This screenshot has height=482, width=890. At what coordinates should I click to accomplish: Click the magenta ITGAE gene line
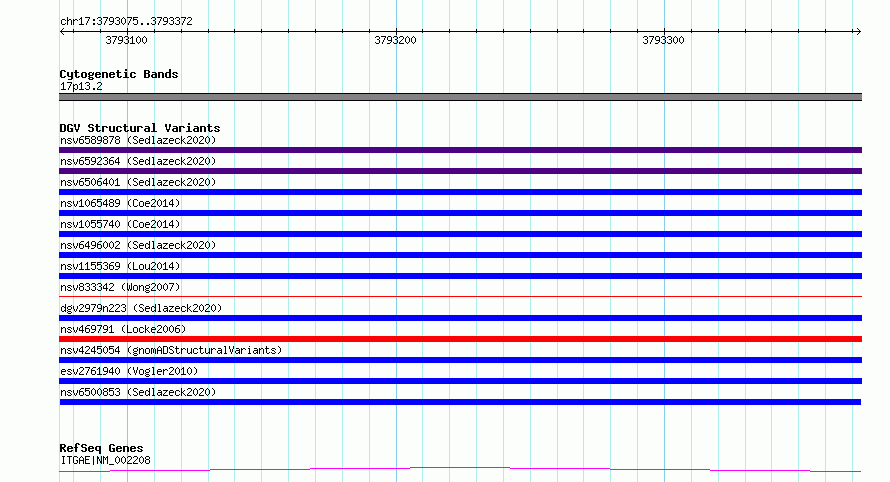point(460,470)
